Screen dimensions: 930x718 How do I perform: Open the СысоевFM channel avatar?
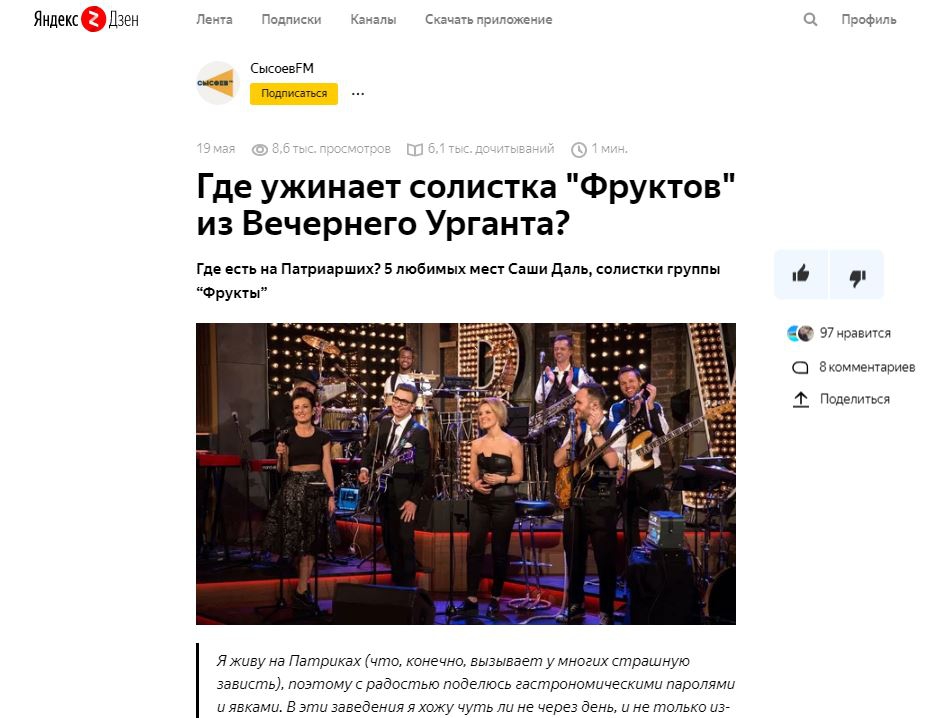(x=218, y=83)
